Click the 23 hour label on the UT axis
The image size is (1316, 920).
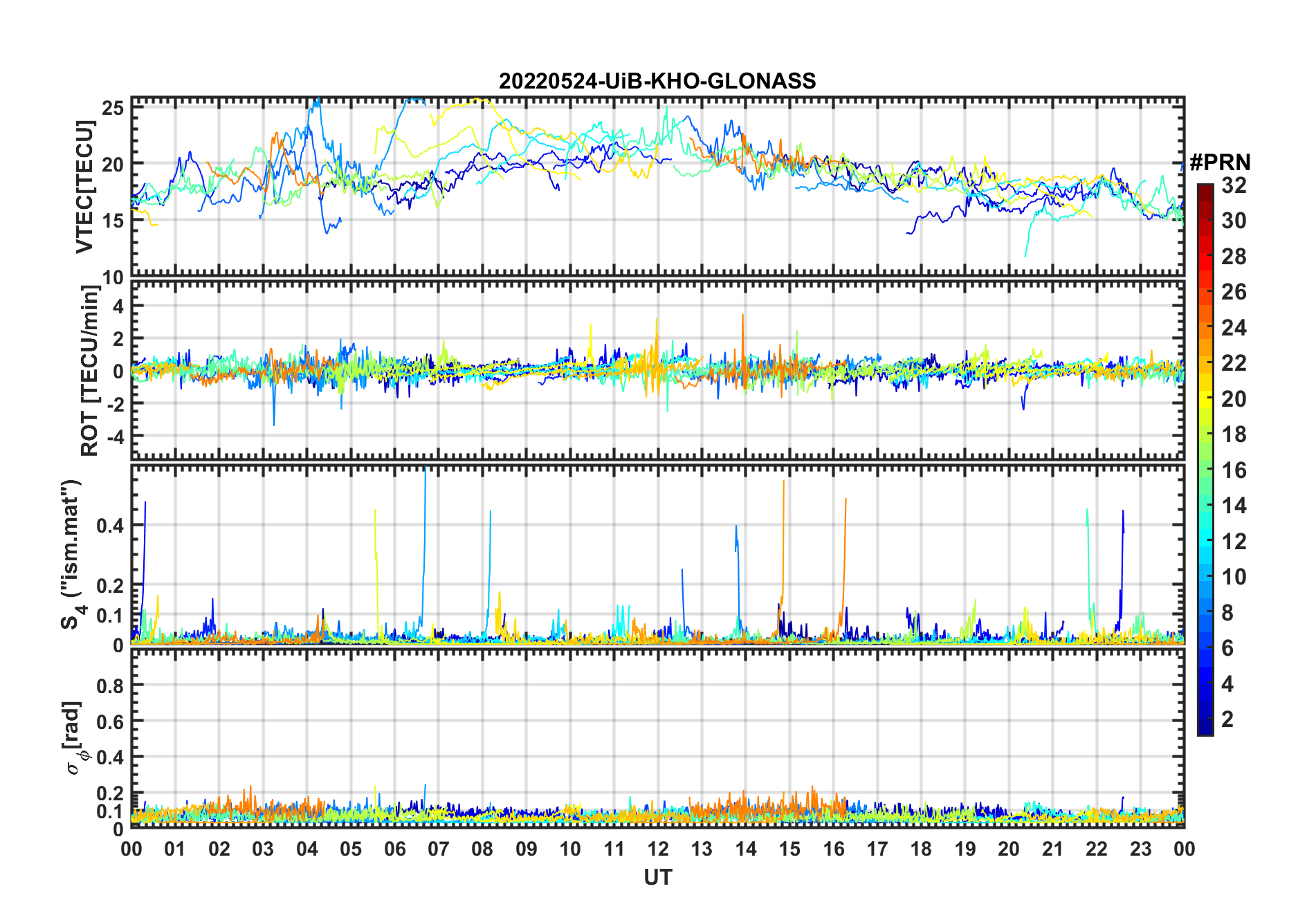(x=1141, y=849)
